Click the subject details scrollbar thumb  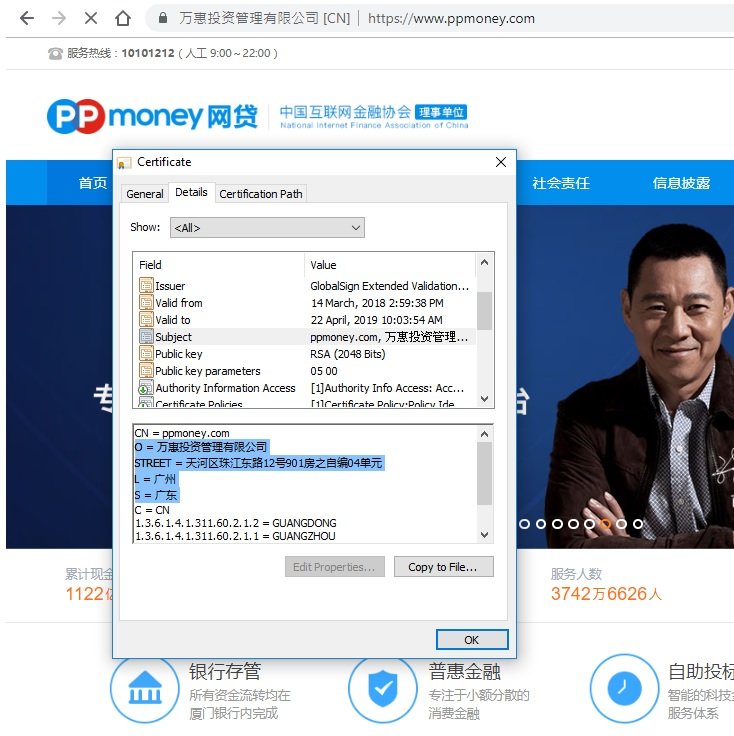pyautogui.click(x=485, y=474)
